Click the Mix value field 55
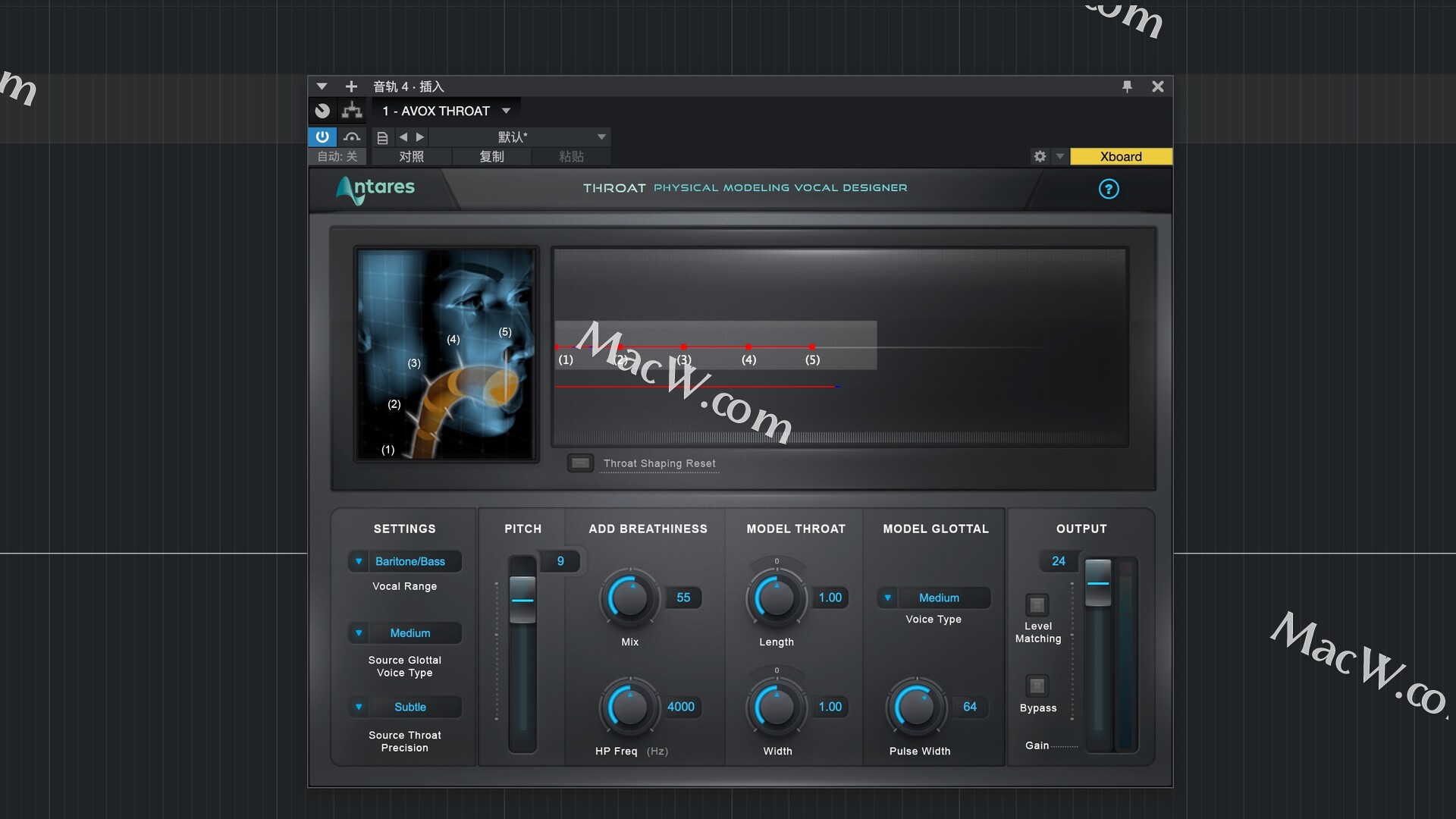Image resolution: width=1456 pixels, height=819 pixels. tap(683, 598)
